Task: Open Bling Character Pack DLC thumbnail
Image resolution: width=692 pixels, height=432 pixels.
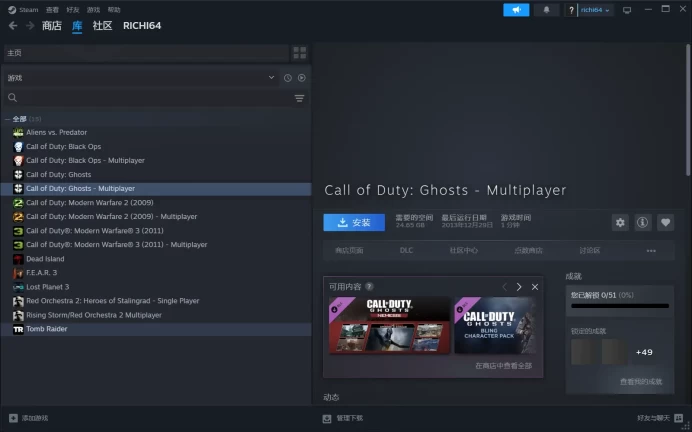Action: coord(495,325)
